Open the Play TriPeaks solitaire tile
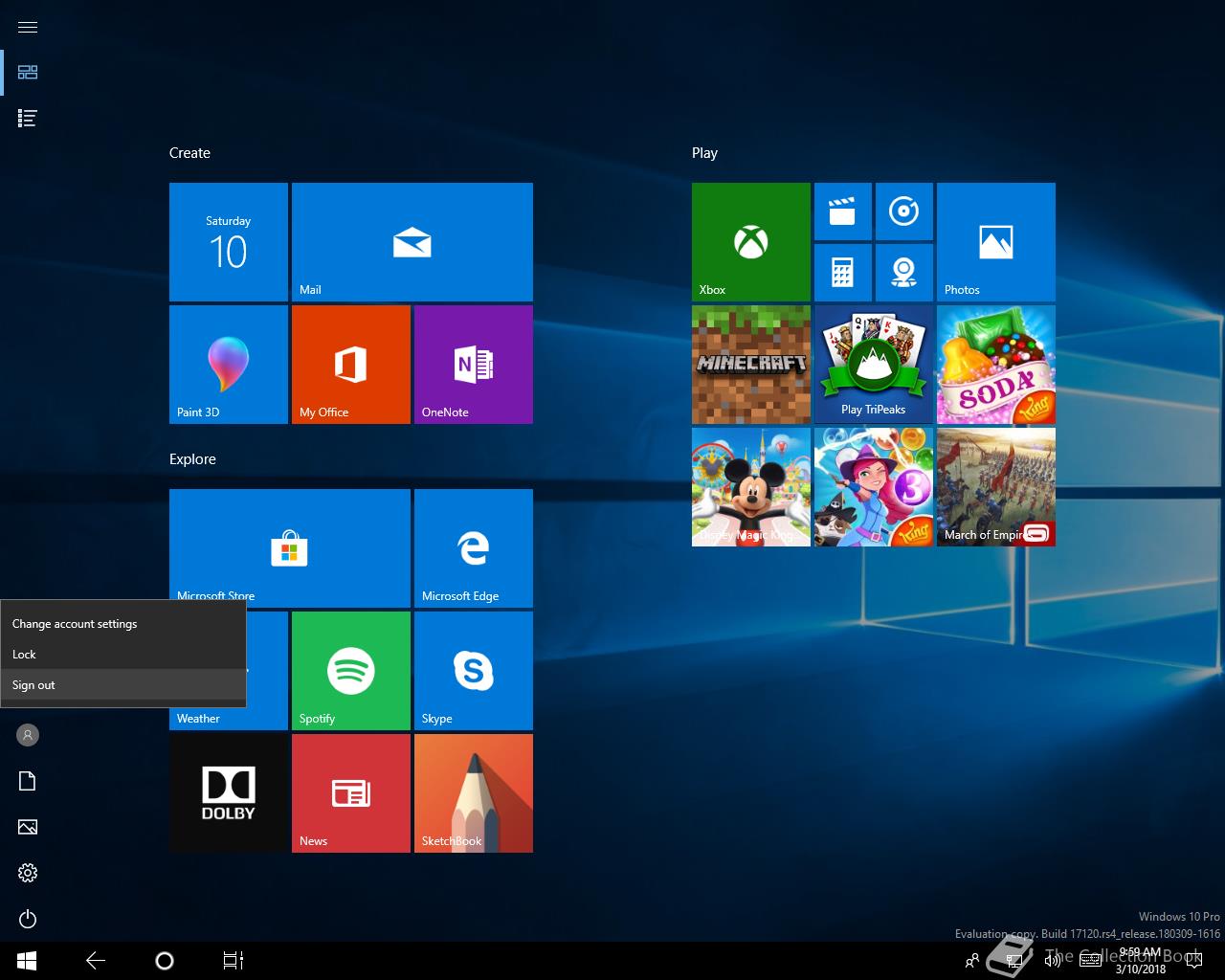1225x980 pixels. coord(874,365)
